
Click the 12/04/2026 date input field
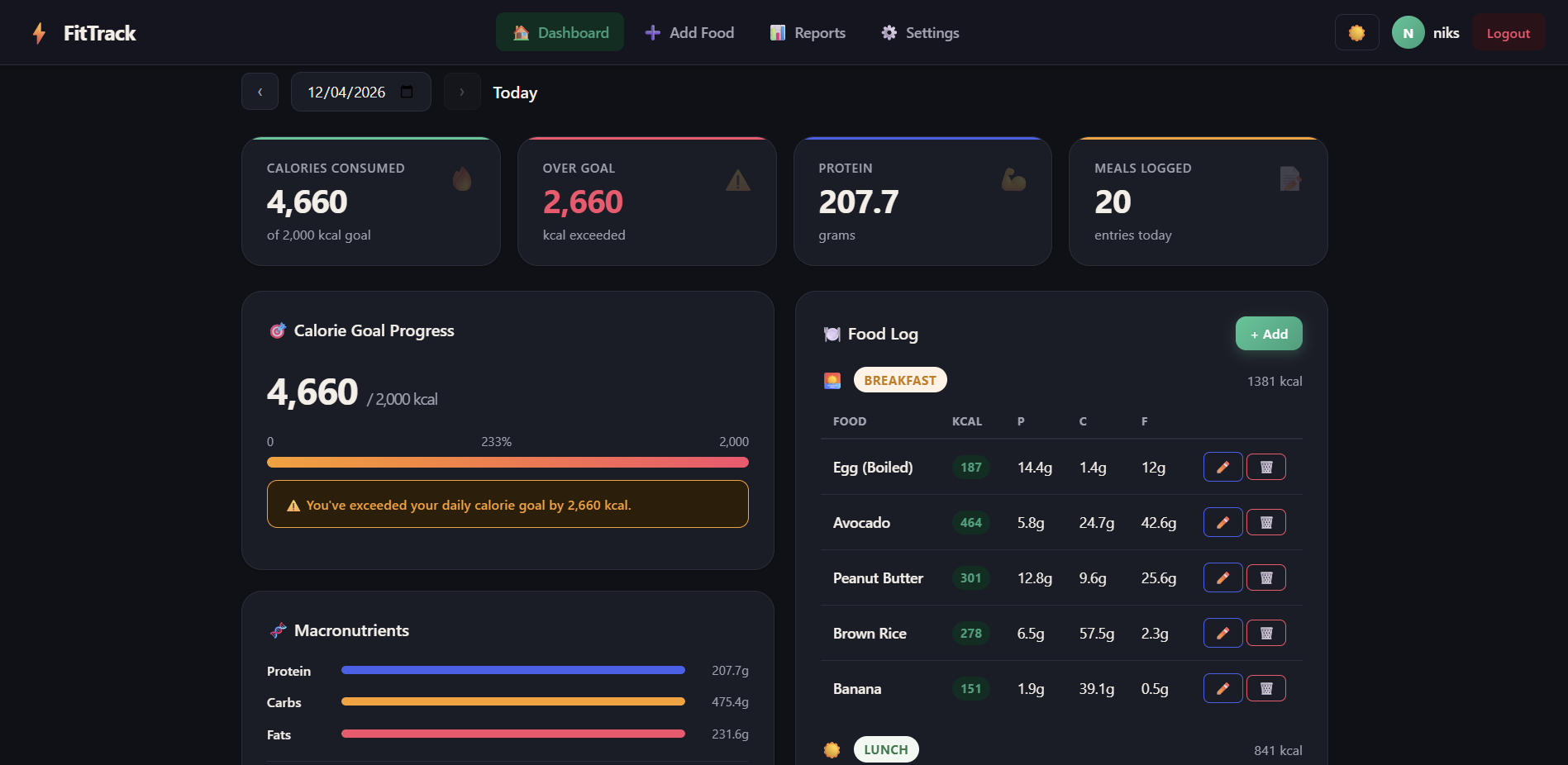pyautogui.click(x=360, y=92)
